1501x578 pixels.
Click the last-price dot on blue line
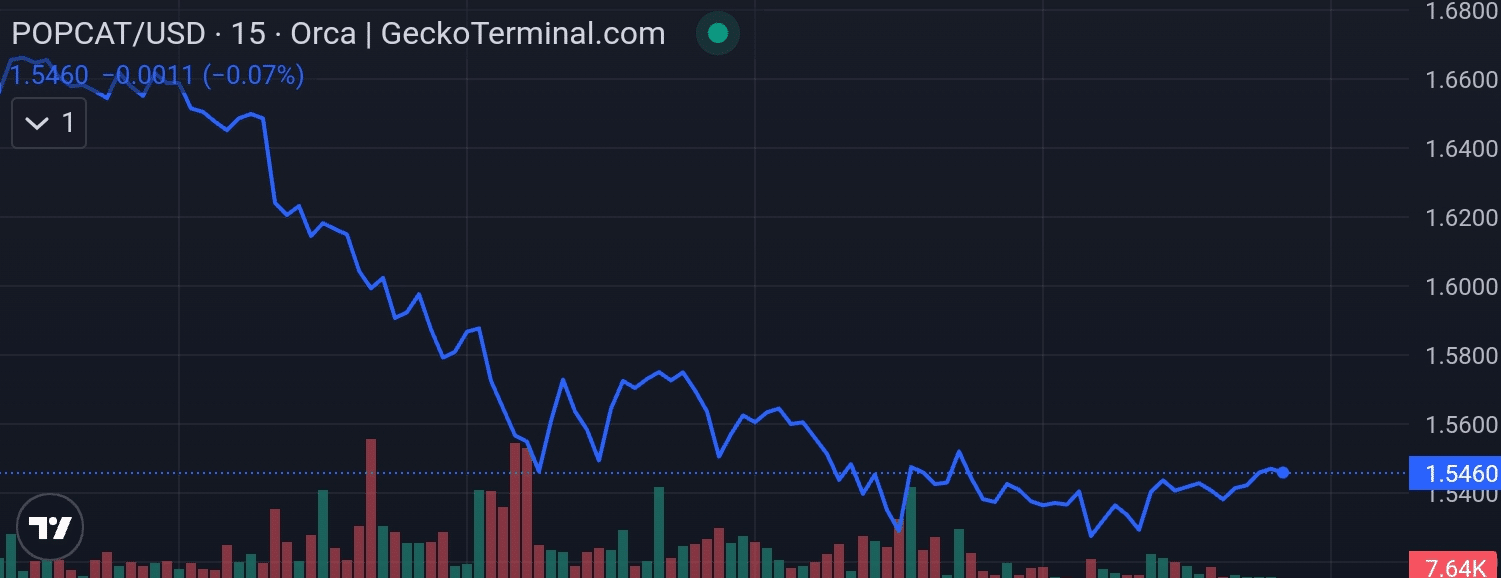[1283, 473]
